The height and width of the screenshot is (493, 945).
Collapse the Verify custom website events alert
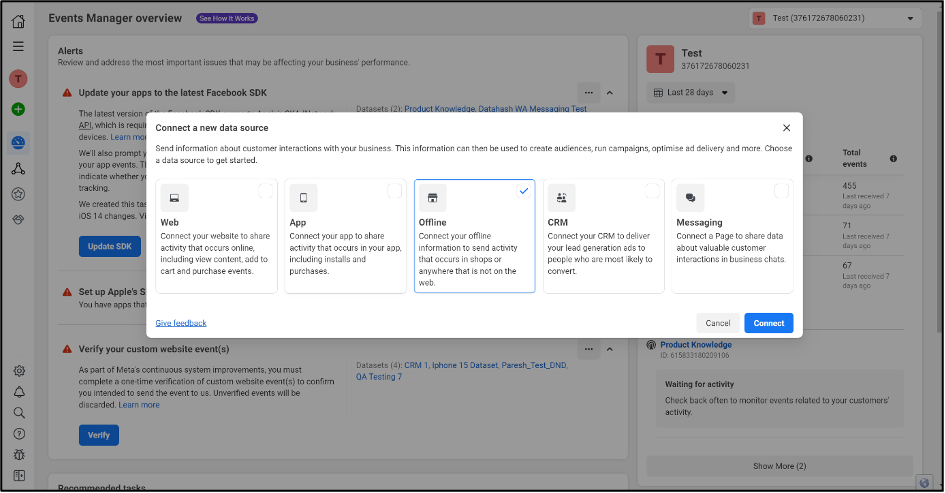pyautogui.click(x=610, y=349)
